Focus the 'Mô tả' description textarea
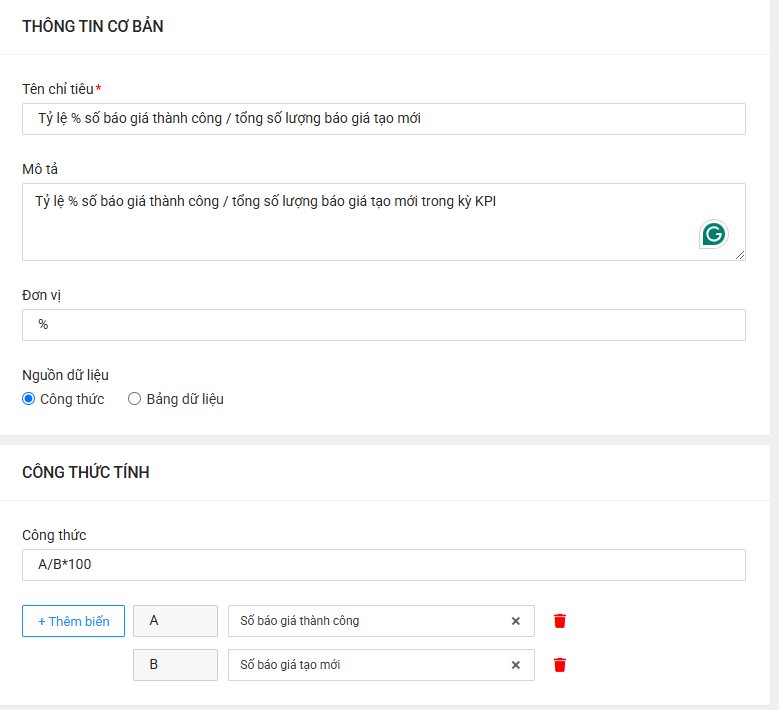The image size is (779, 710). click(x=384, y=222)
